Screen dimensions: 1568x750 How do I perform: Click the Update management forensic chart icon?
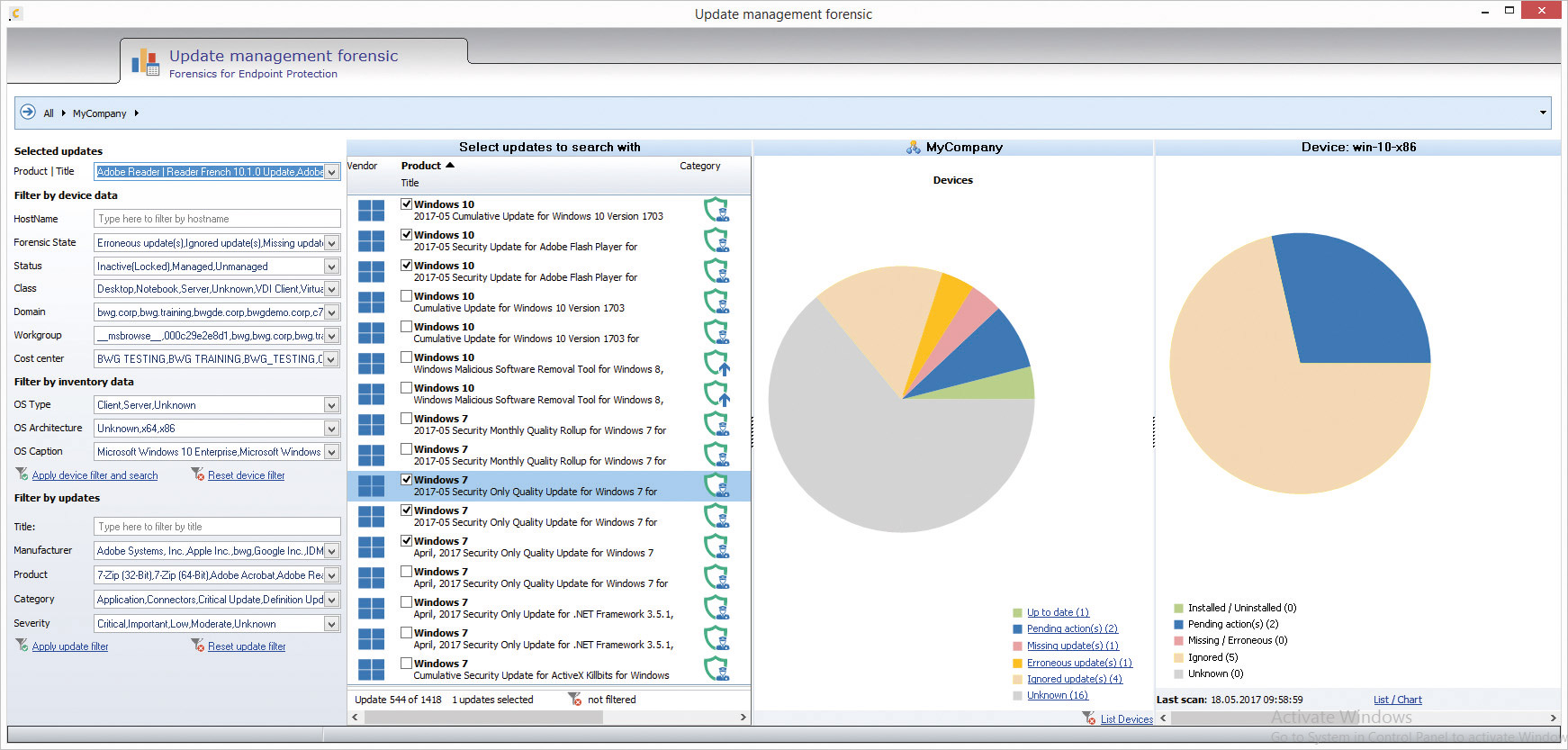pos(145,61)
